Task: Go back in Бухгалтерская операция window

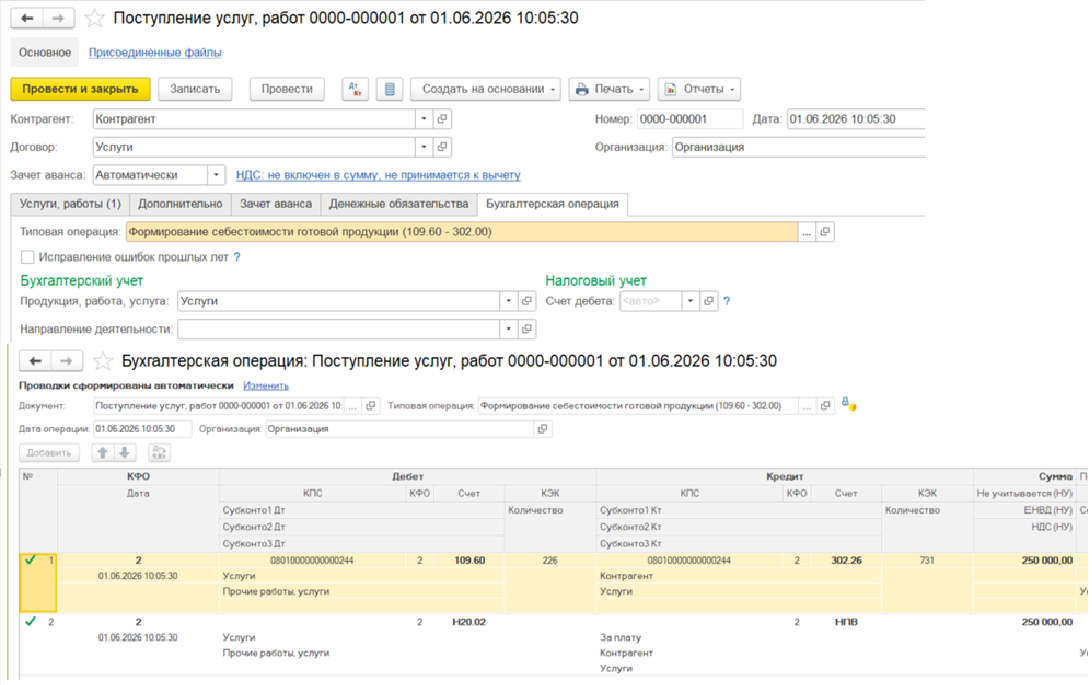Action: tap(36, 361)
